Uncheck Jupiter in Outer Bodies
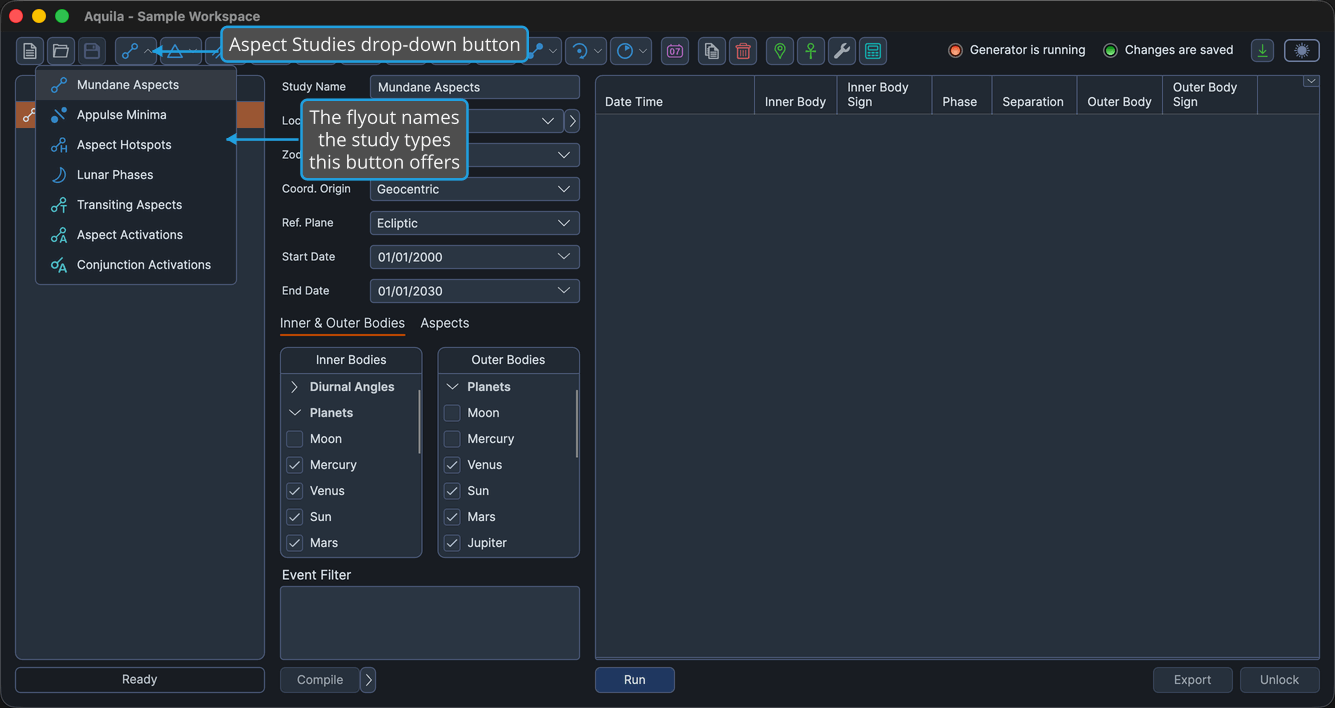1335x708 pixels. 452,543
